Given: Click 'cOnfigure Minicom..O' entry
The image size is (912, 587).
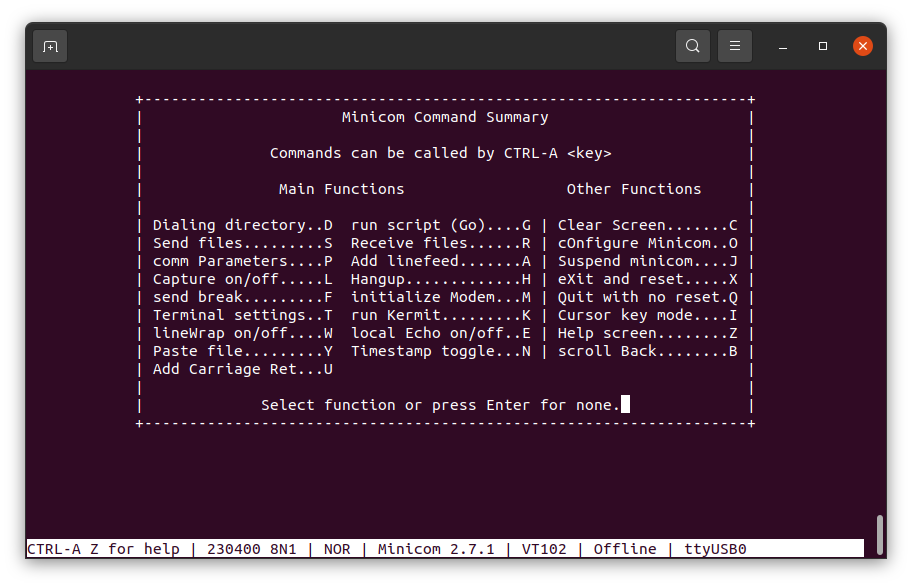Looking at the screenshot, I should [x=648, y=243].
